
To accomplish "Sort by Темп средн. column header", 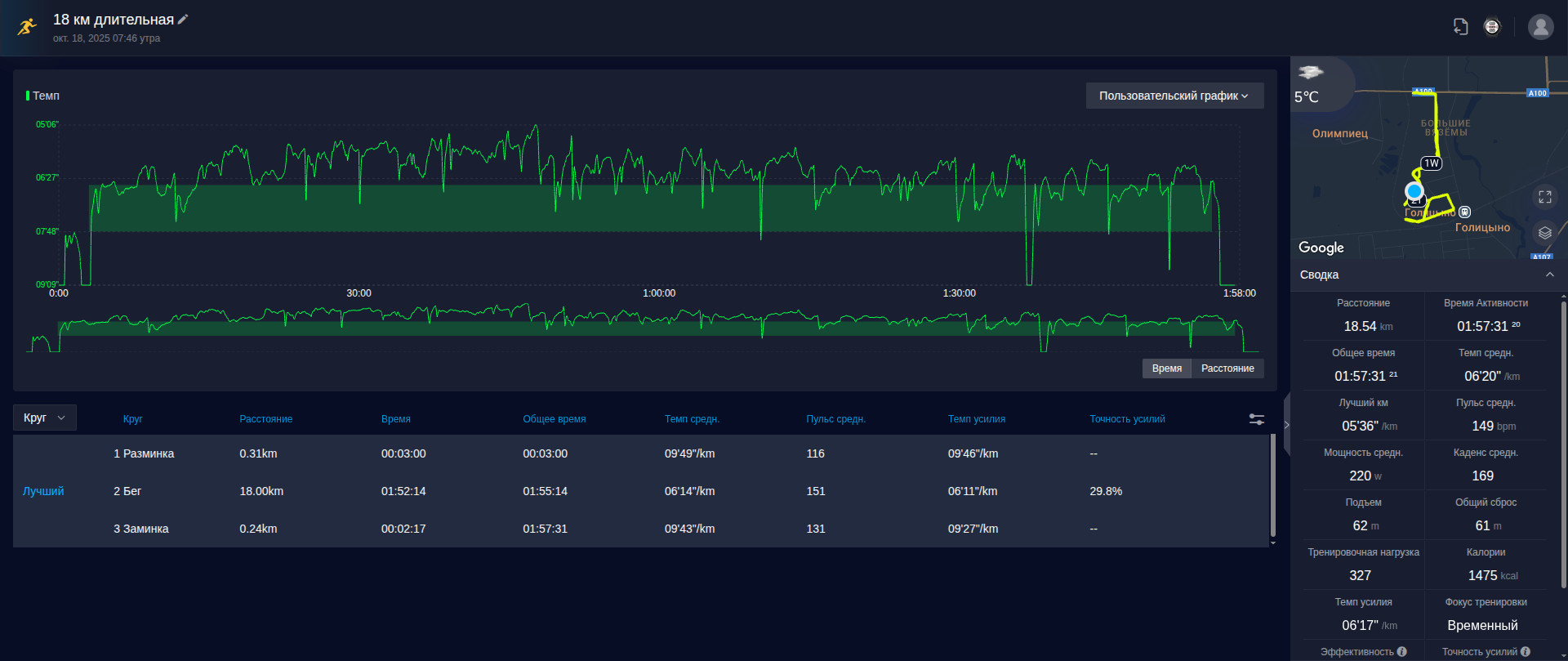I will (x=692, y=419).
